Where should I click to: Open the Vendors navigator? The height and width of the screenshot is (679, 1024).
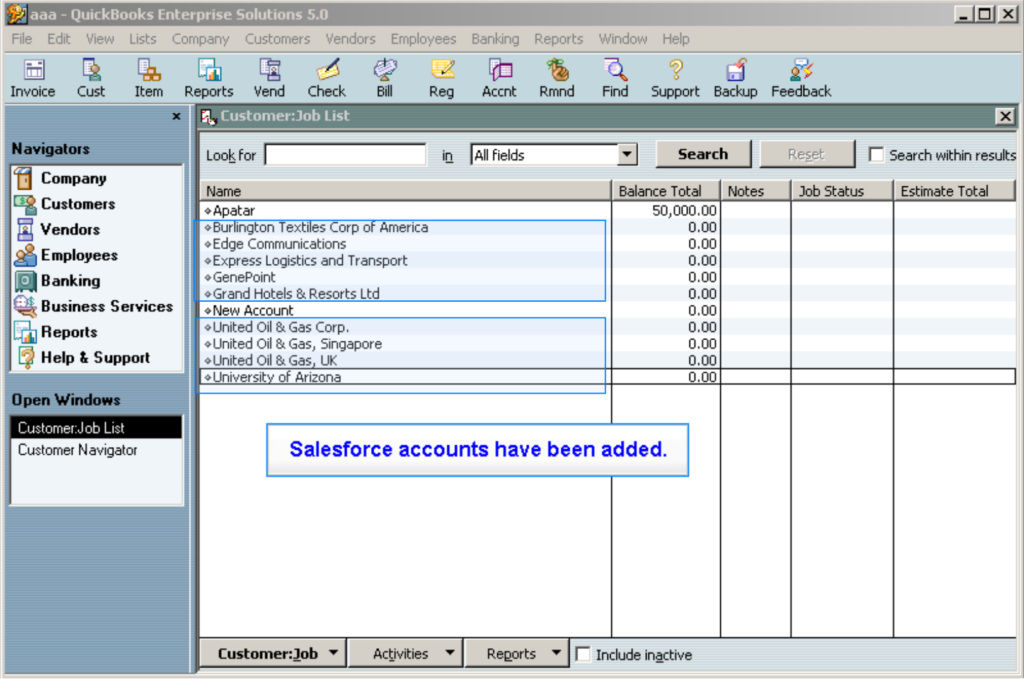[57, 229]
